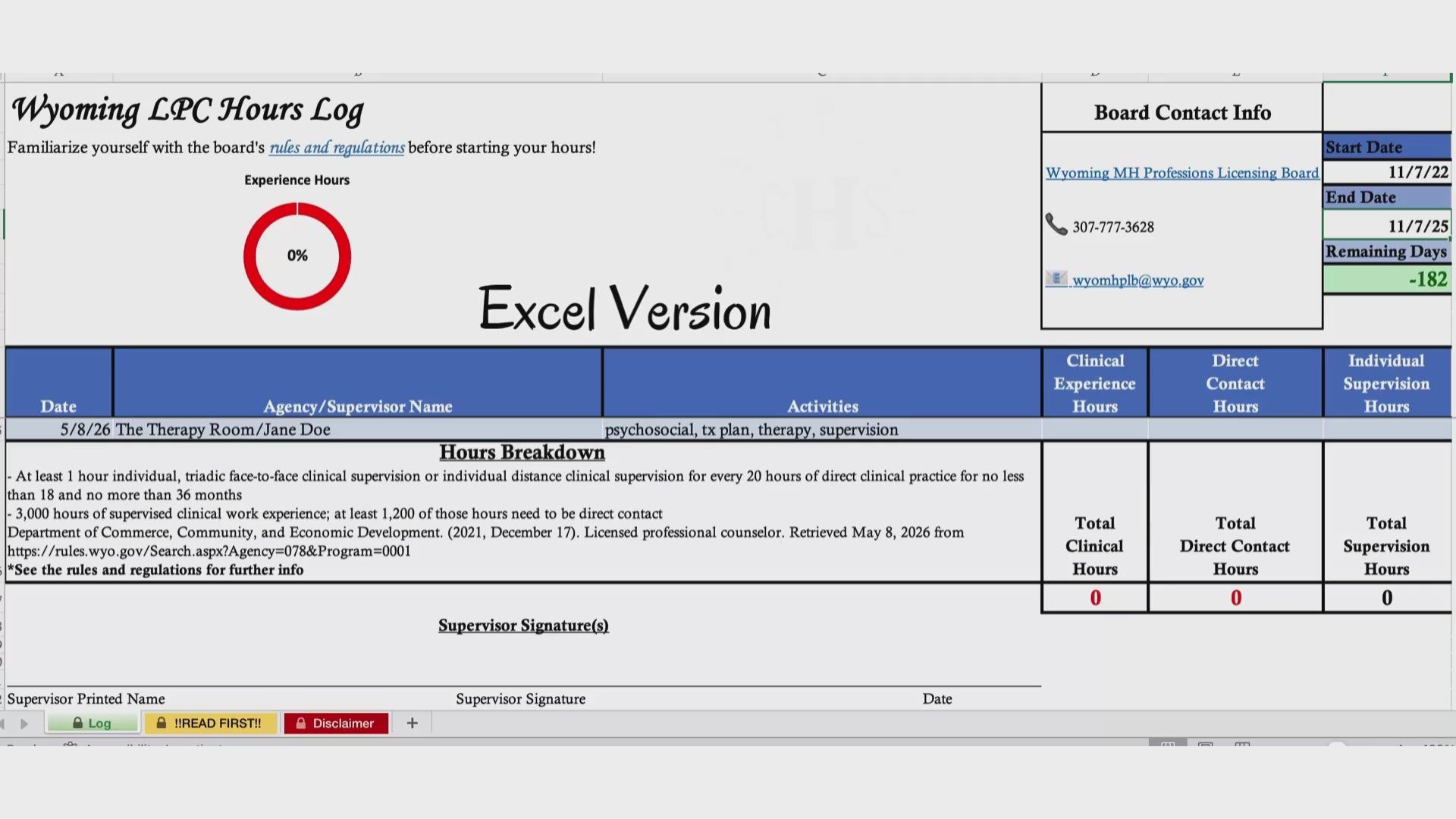Image resolution: width=1456 pixels, height=819 pixels.
Task: Click the 0% label inside the chart
Action: (x=297, y=256)
